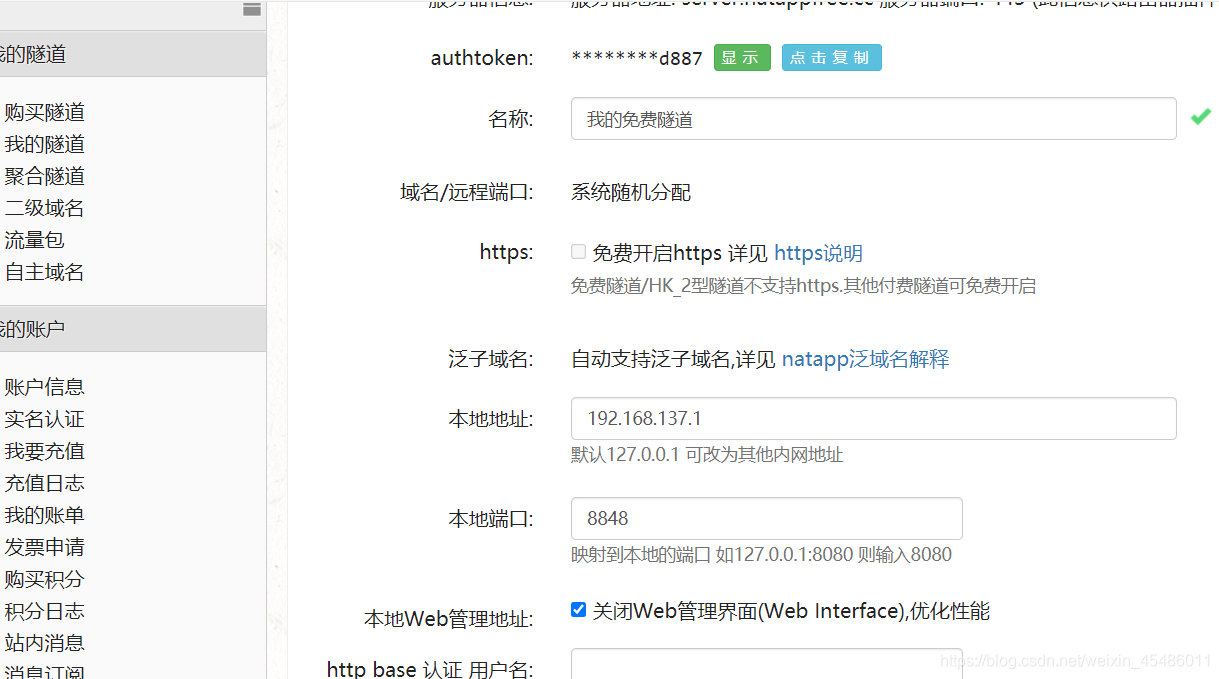The image size is (1219, 679).
Task: Open the https说明 link
Action: pyautogui.click(x=818, y=254)
